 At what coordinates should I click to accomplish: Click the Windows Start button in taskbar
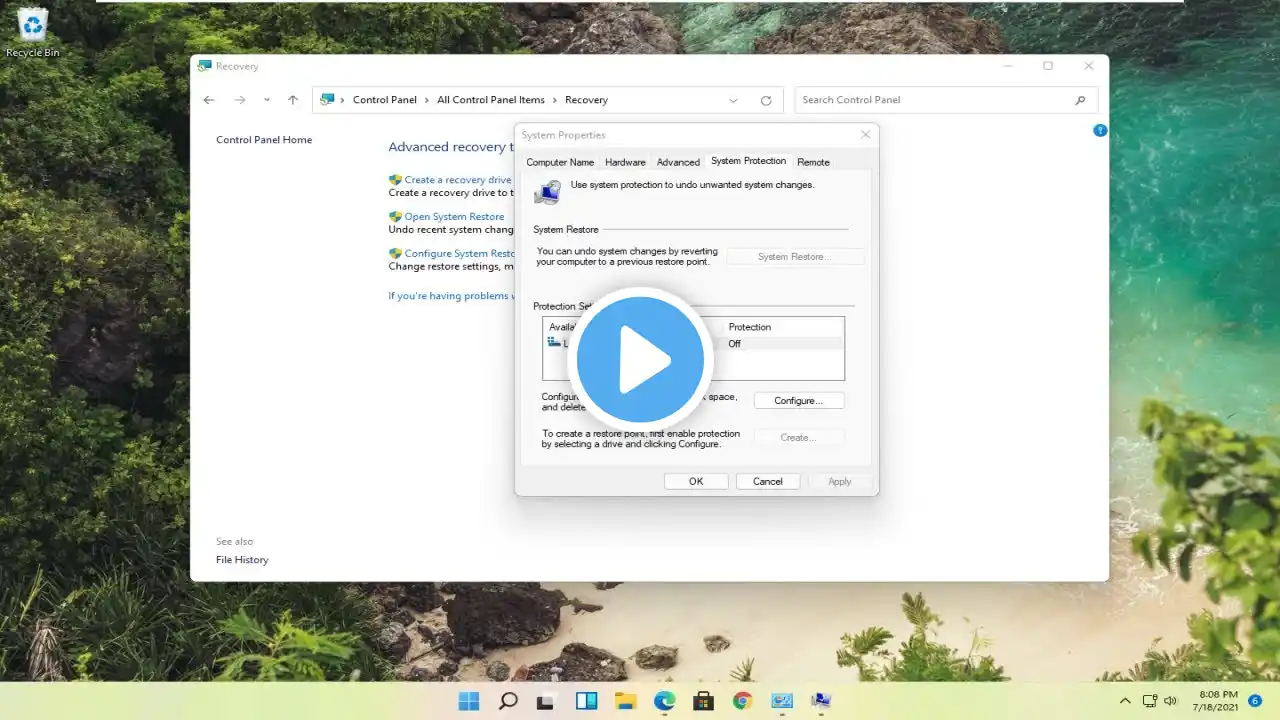468,701
